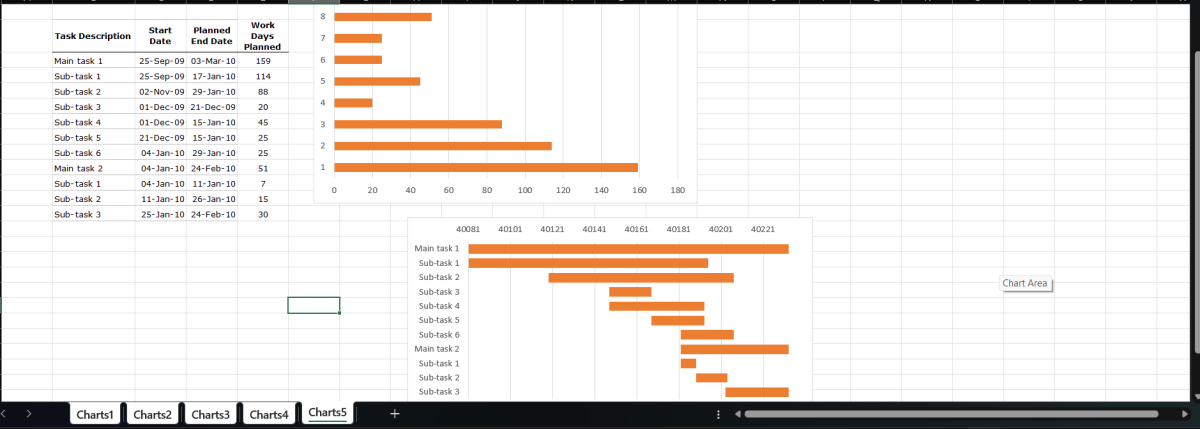
Task: Switch to the Charts1 sheet tab
Action: point(96,414)
